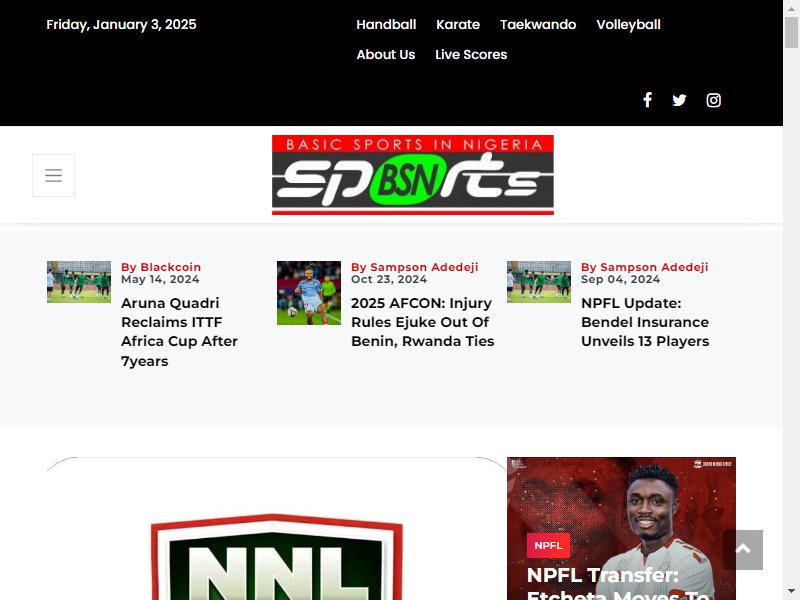
Task: Open the Volleyball menu item
Action: click(x=629, y=24)
